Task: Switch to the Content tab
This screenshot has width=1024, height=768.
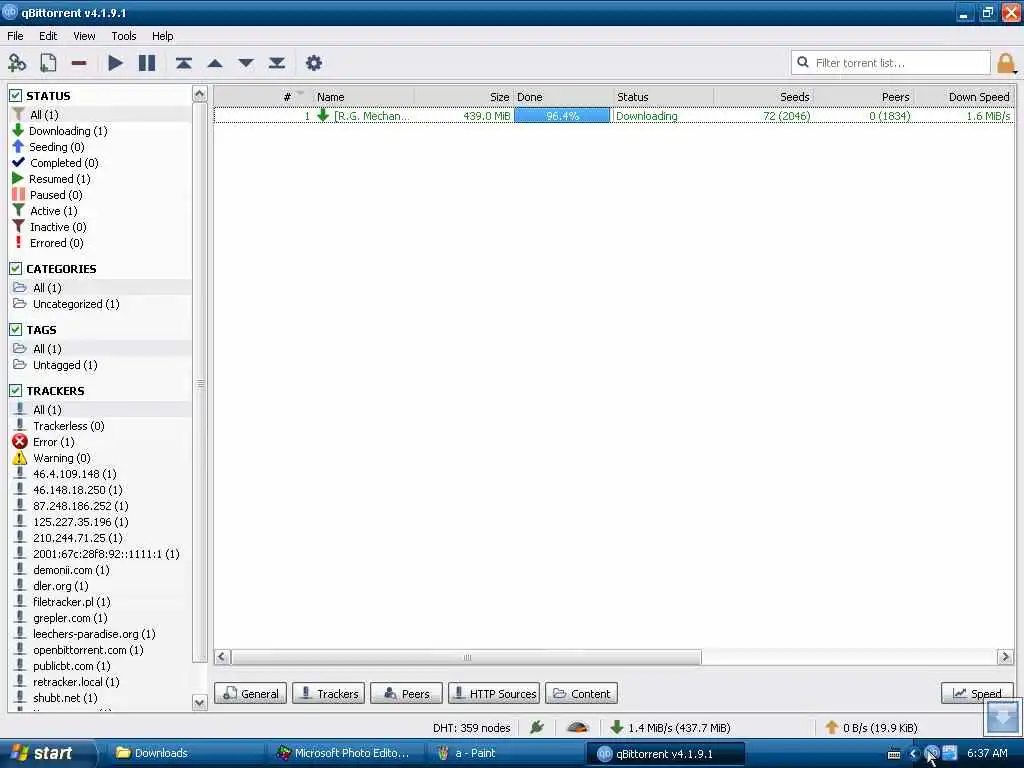Action: [582, 694]
